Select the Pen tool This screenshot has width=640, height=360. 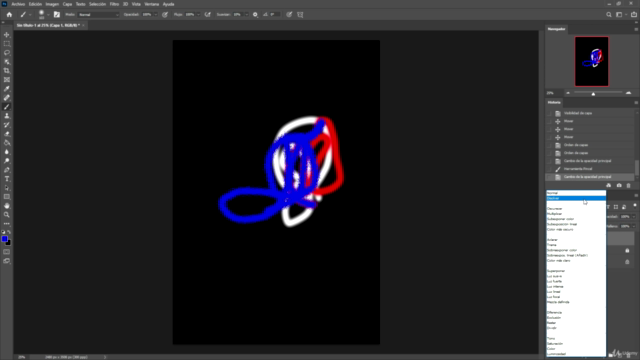7,170
